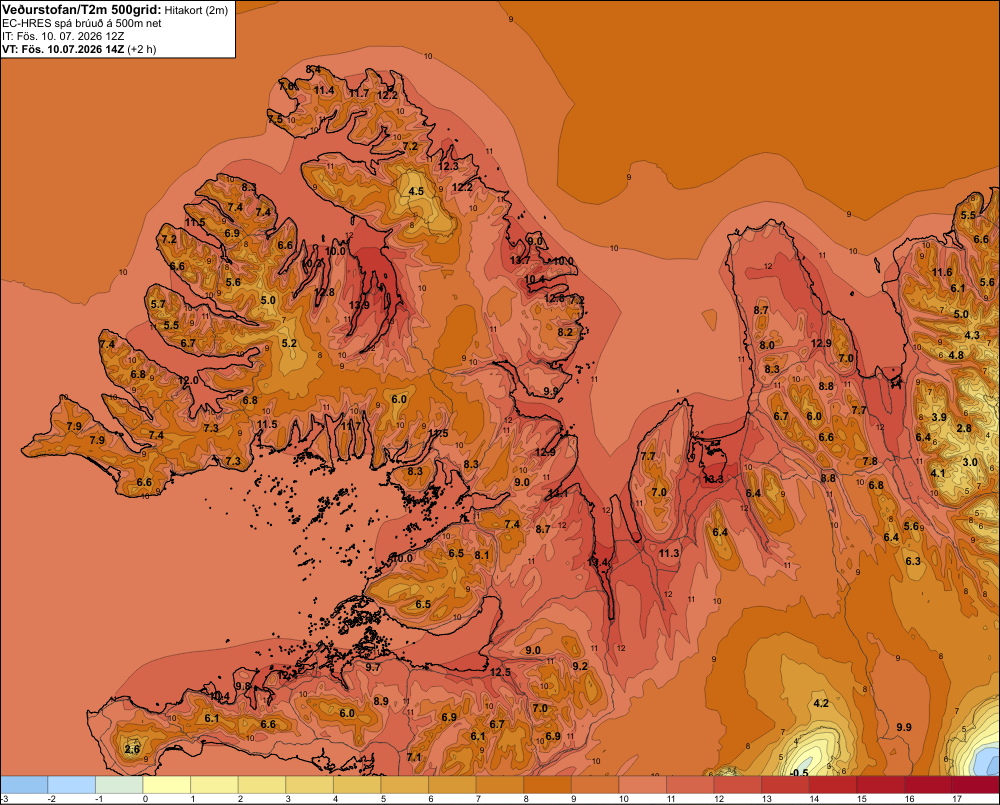The width and height of the screenshot is (1000, 805).
Task: Click the 2.8 temperature label in eastern mountains
Action: point(964,428)
